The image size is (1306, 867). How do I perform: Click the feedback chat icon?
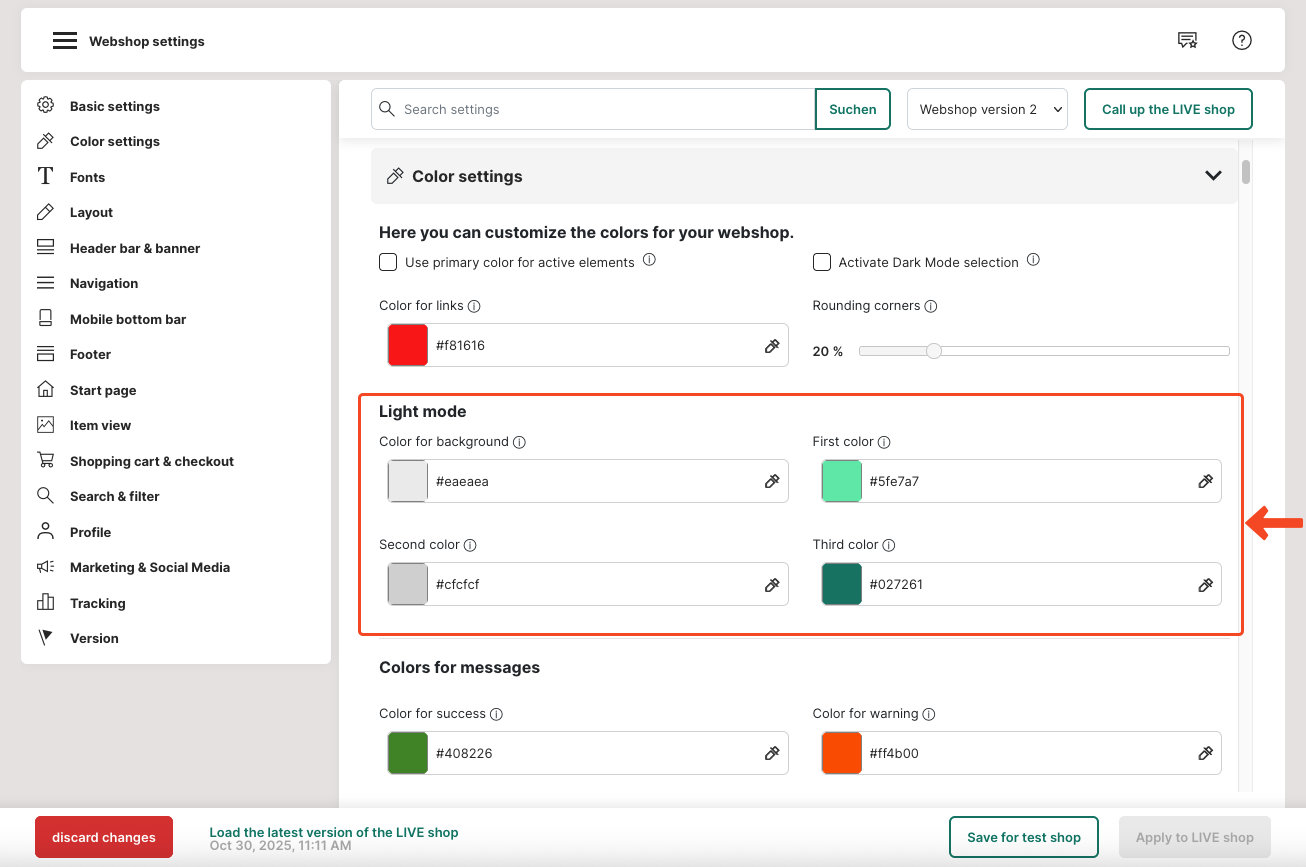pos(1187,41)
